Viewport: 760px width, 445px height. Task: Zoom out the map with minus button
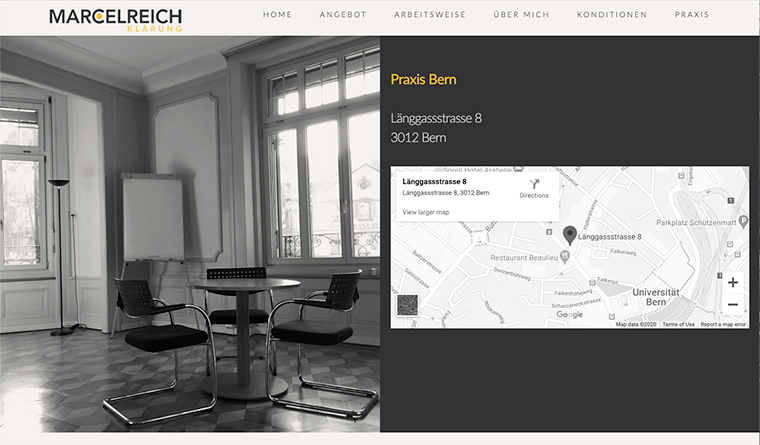(x=733, y=304)
